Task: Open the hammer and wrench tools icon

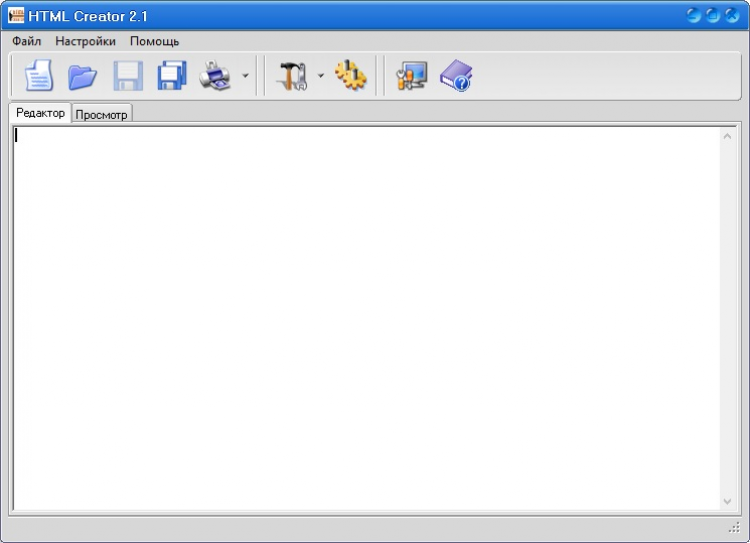Action: [292, 76]
